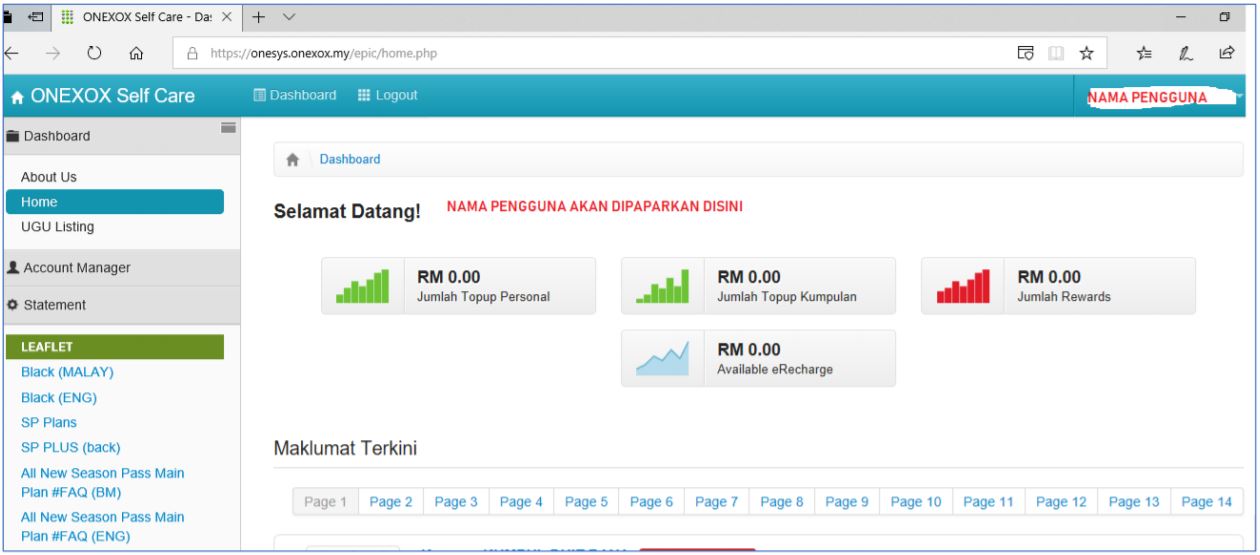
Task: Open Season Pass Main Plan FAQ (BM)
Action: 102,481
